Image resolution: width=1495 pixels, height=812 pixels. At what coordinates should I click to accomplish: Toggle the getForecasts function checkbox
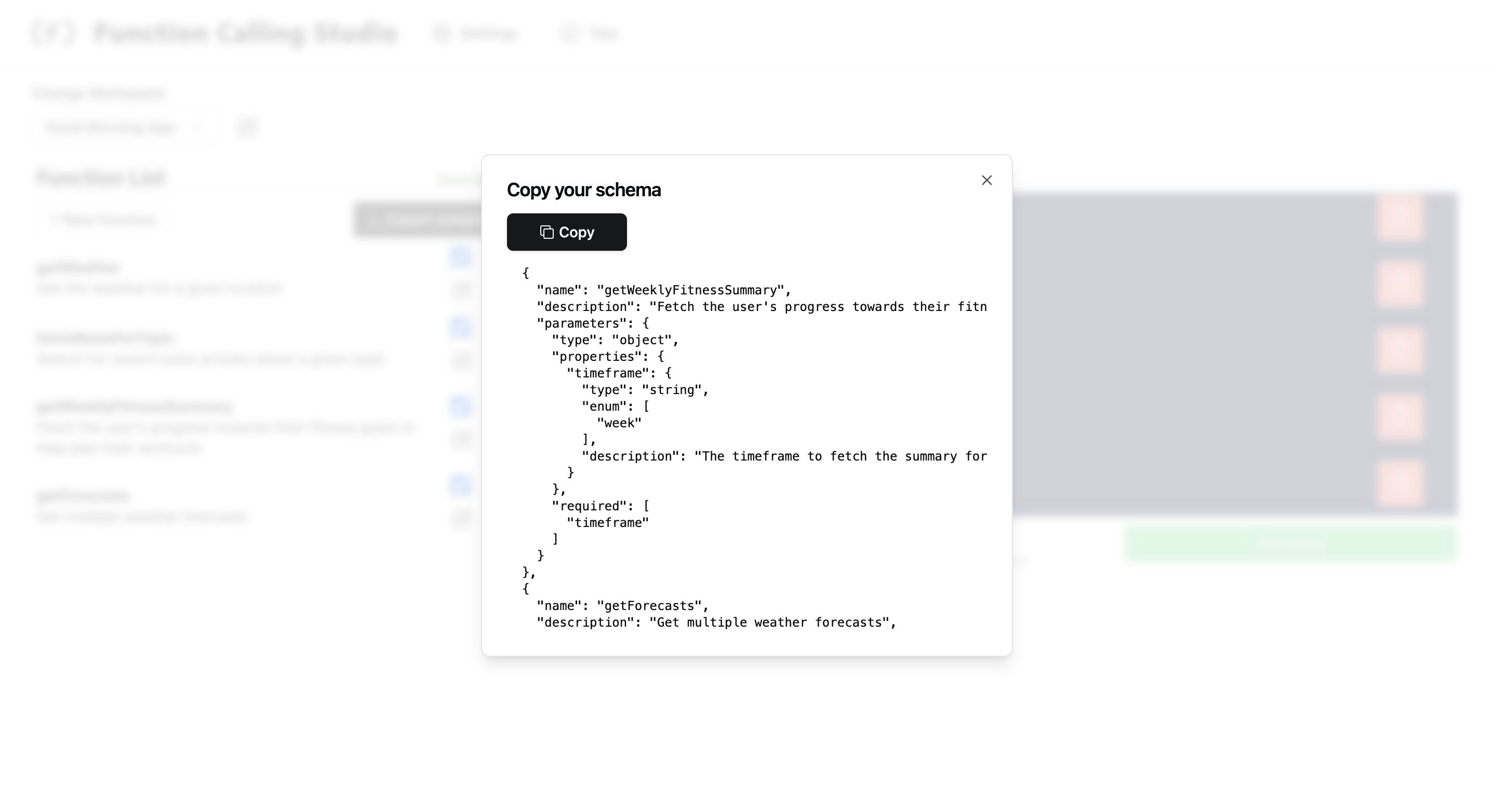tap(461, 485)
